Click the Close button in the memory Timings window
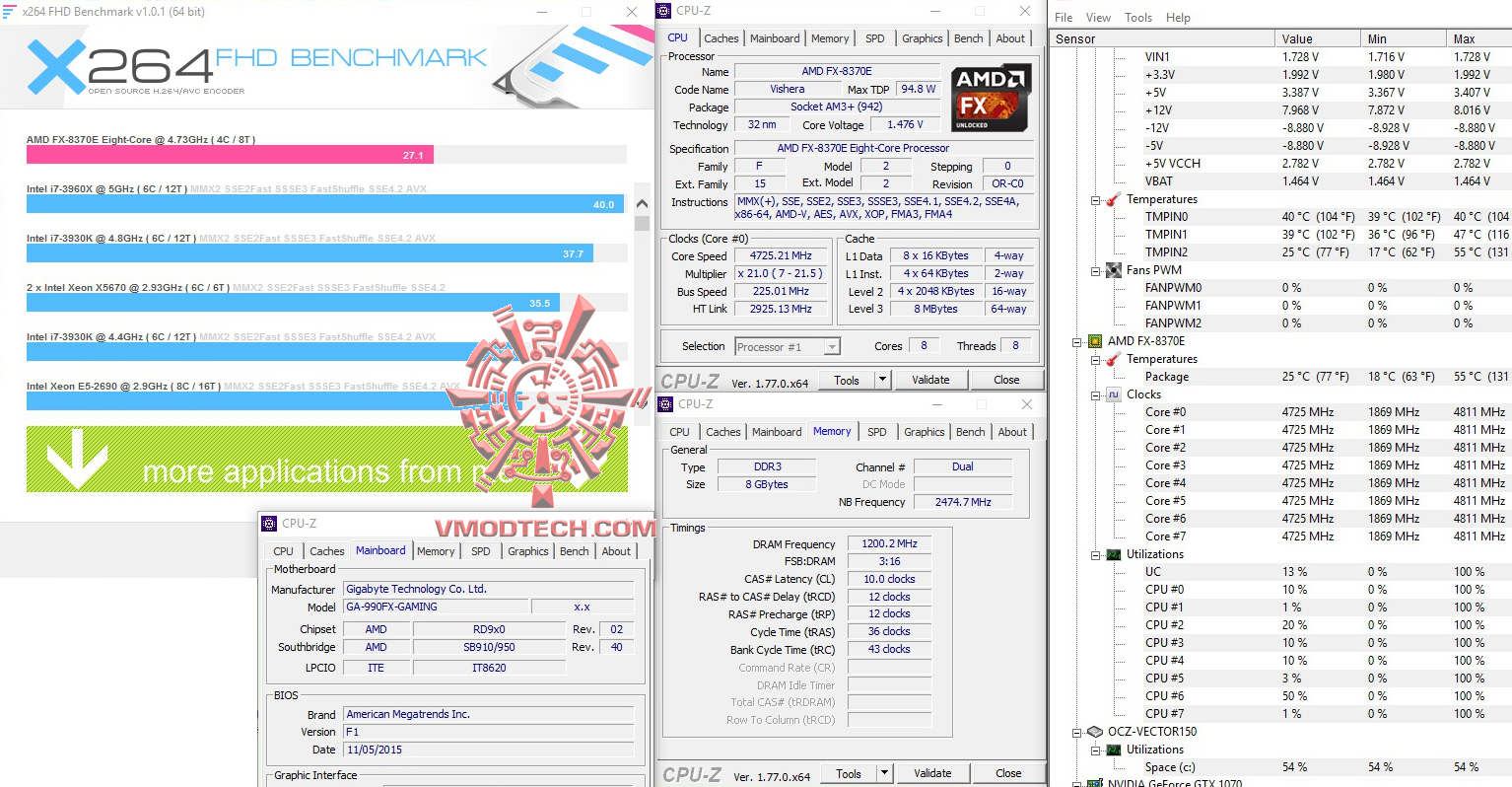The height and width of the screenshot is (787, 1512). 1008,773
